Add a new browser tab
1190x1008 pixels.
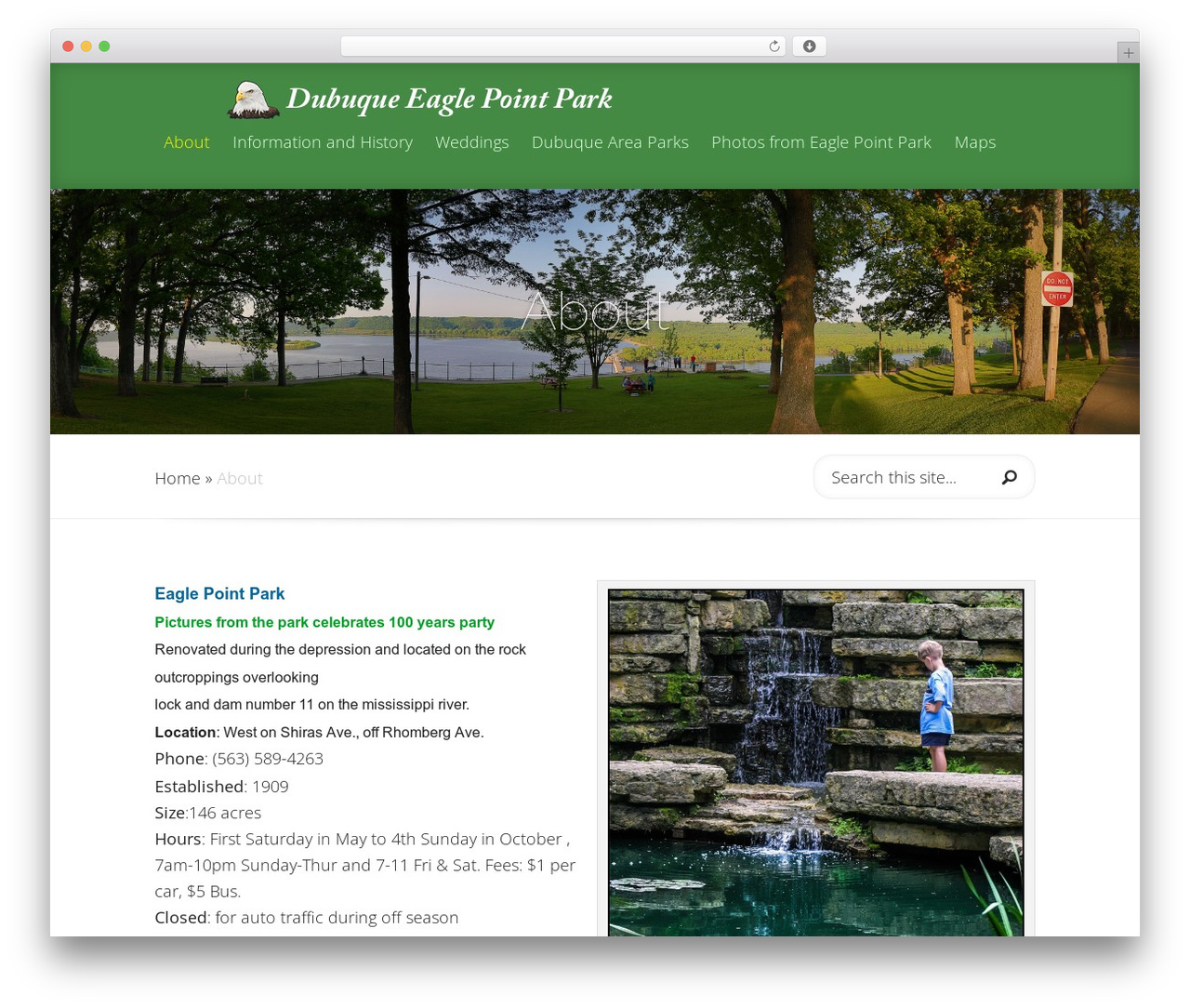coord(1128,53)
